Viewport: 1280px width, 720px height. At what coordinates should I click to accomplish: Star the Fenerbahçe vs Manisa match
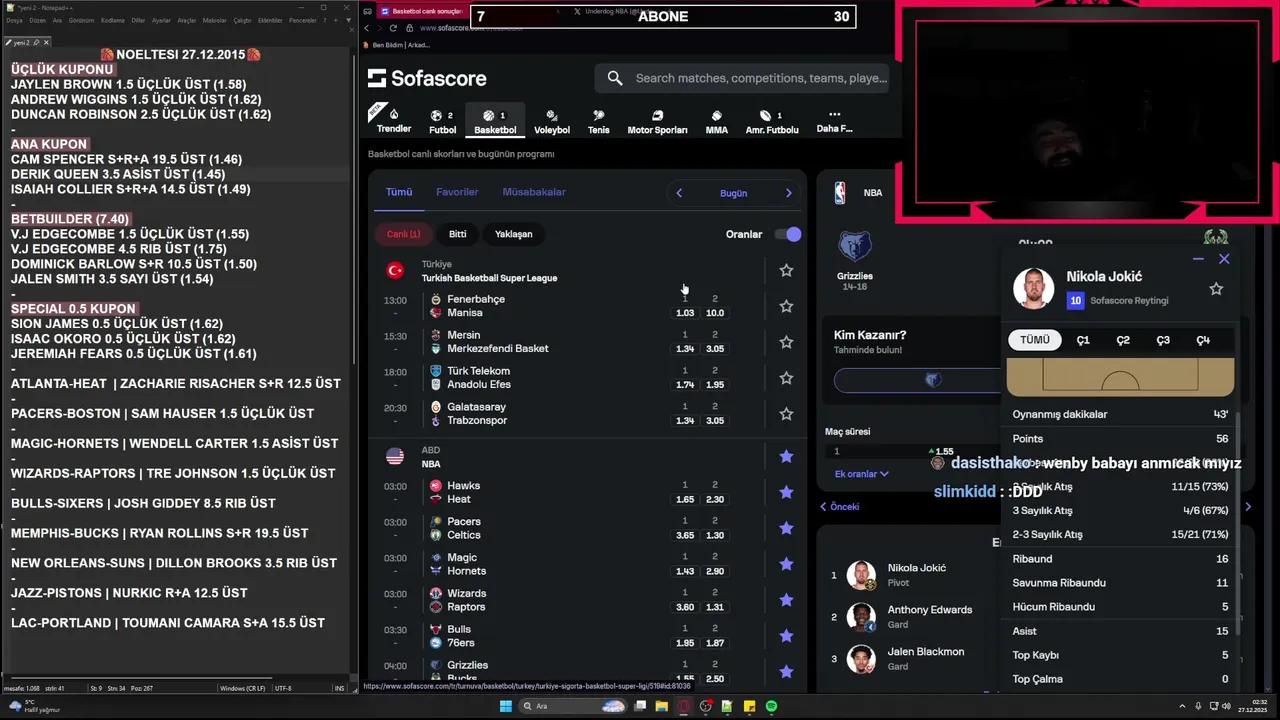pos(786,306)
